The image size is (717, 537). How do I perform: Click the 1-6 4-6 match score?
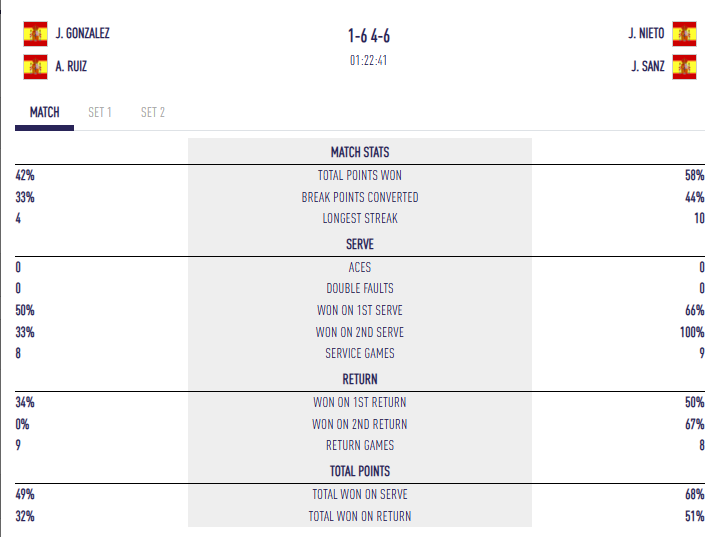[369, 36]
